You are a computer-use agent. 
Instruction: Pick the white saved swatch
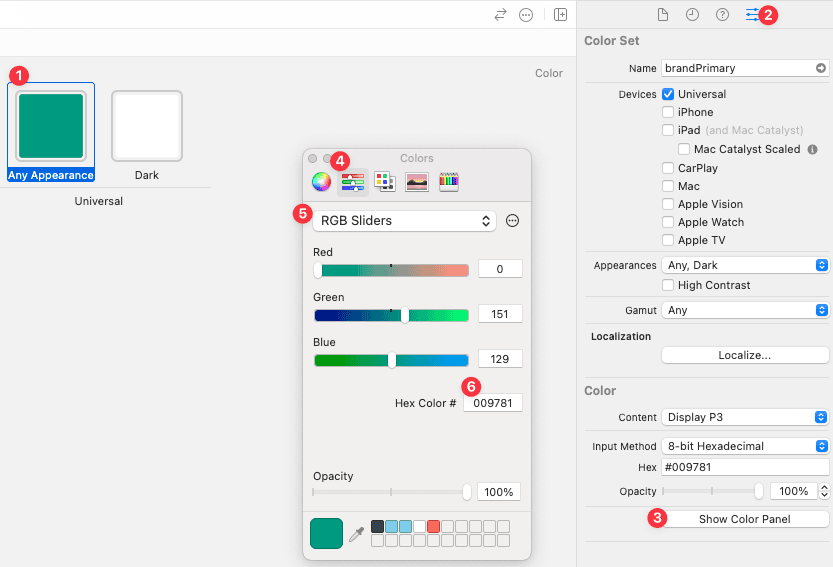(x=420, y=527)
